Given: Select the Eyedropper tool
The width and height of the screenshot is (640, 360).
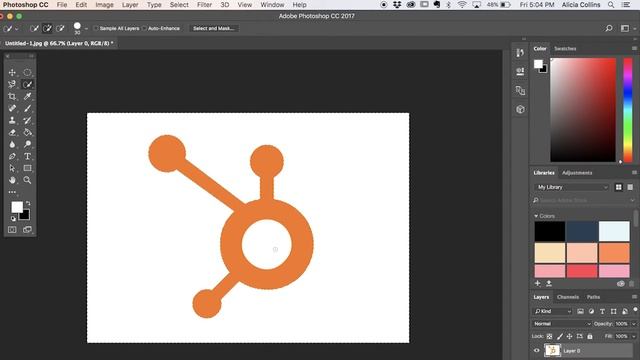Looking at the screenshot, I should pyautogui.click(x=27, y=96).
